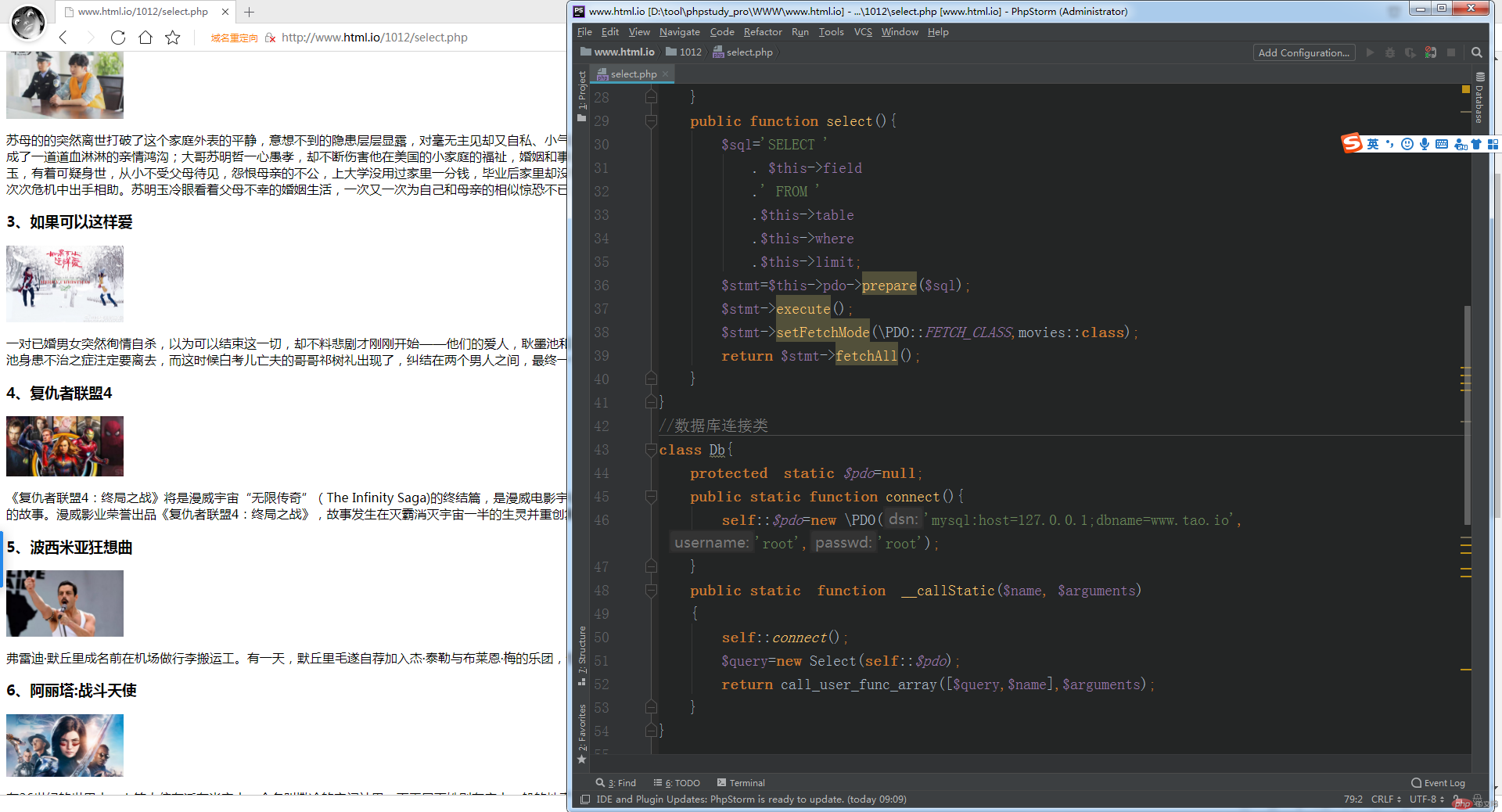The image size is (1502, 812).
Task: Click the Sogou user account icon
Action: tap(1460, 144)
